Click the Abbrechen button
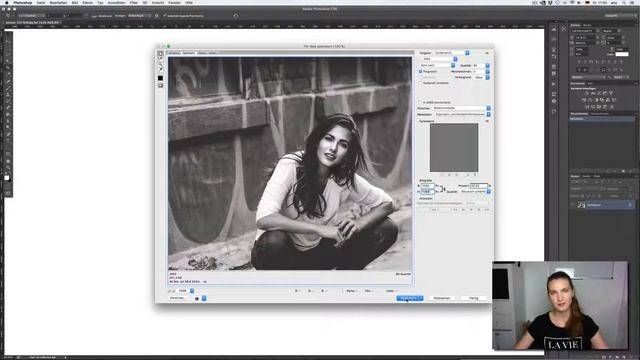 pyautogui.click(x=442, y=298)
